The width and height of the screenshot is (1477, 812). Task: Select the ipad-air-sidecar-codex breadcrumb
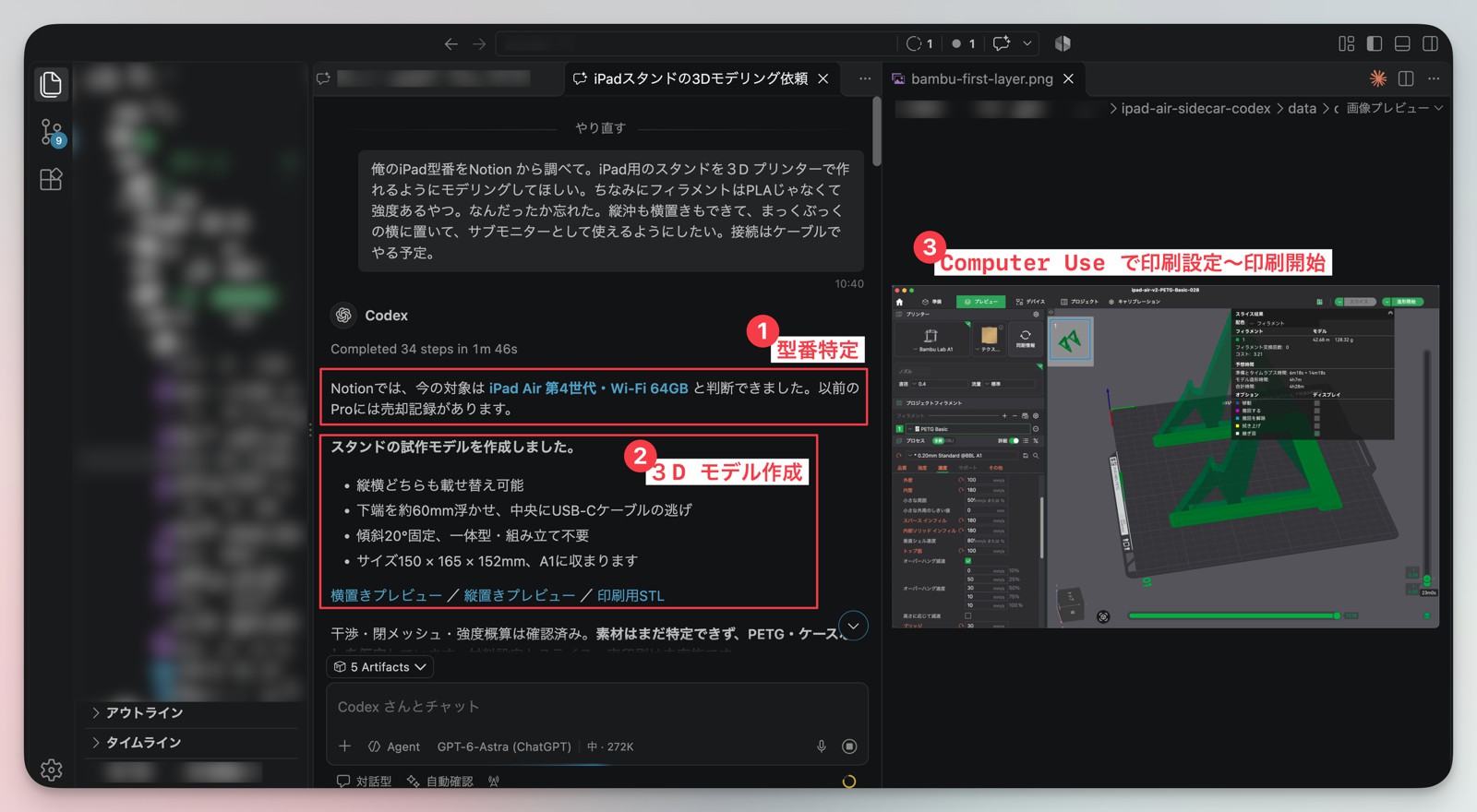pos(1195,108)
